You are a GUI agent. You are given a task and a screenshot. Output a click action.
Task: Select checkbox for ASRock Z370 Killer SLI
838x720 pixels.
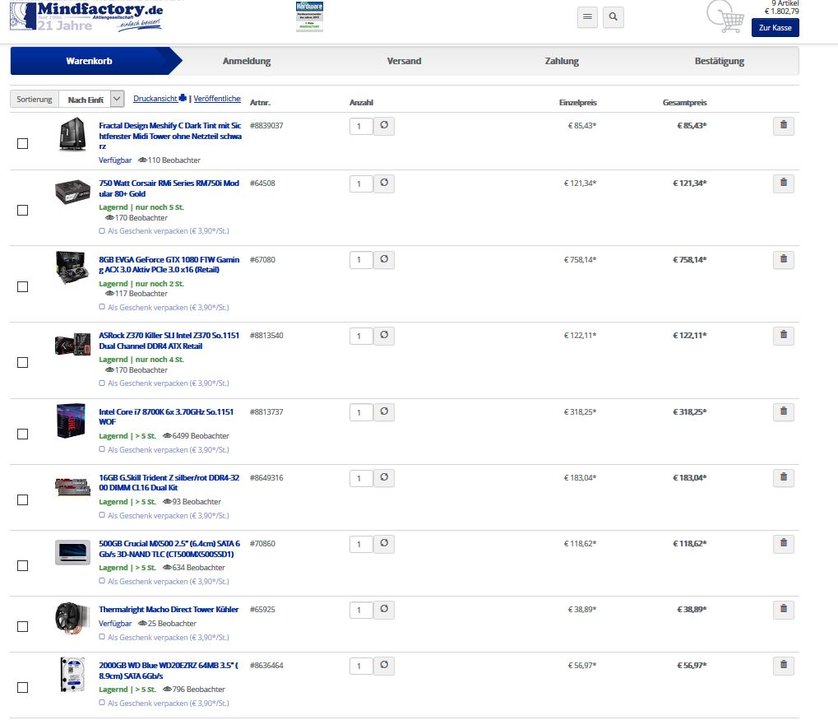pos(23,362)
